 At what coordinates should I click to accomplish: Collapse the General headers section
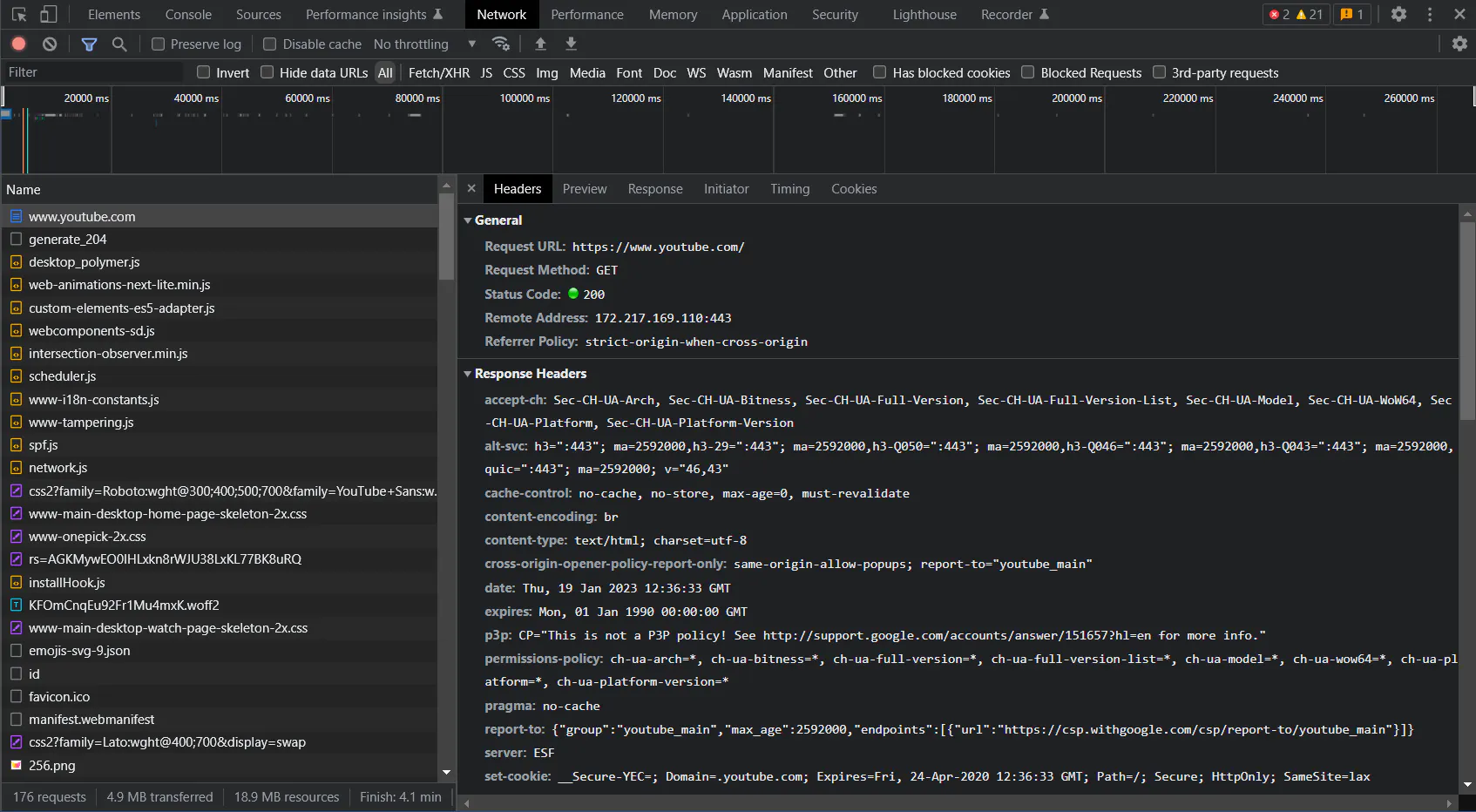coord(468,220)
